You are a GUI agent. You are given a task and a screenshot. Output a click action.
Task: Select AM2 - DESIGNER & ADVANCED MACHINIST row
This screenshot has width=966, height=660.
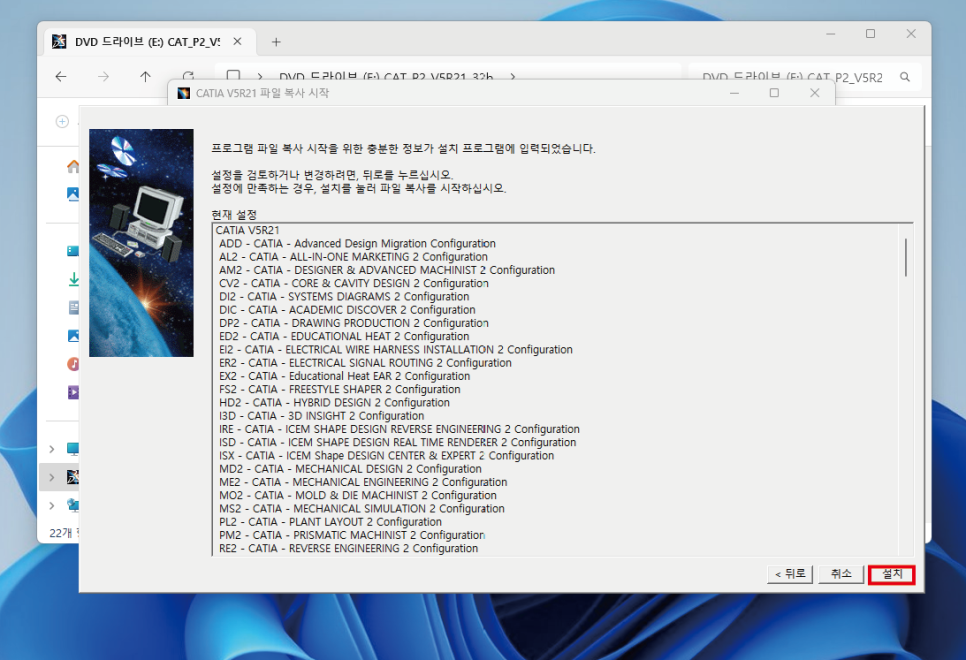[387, 270]
